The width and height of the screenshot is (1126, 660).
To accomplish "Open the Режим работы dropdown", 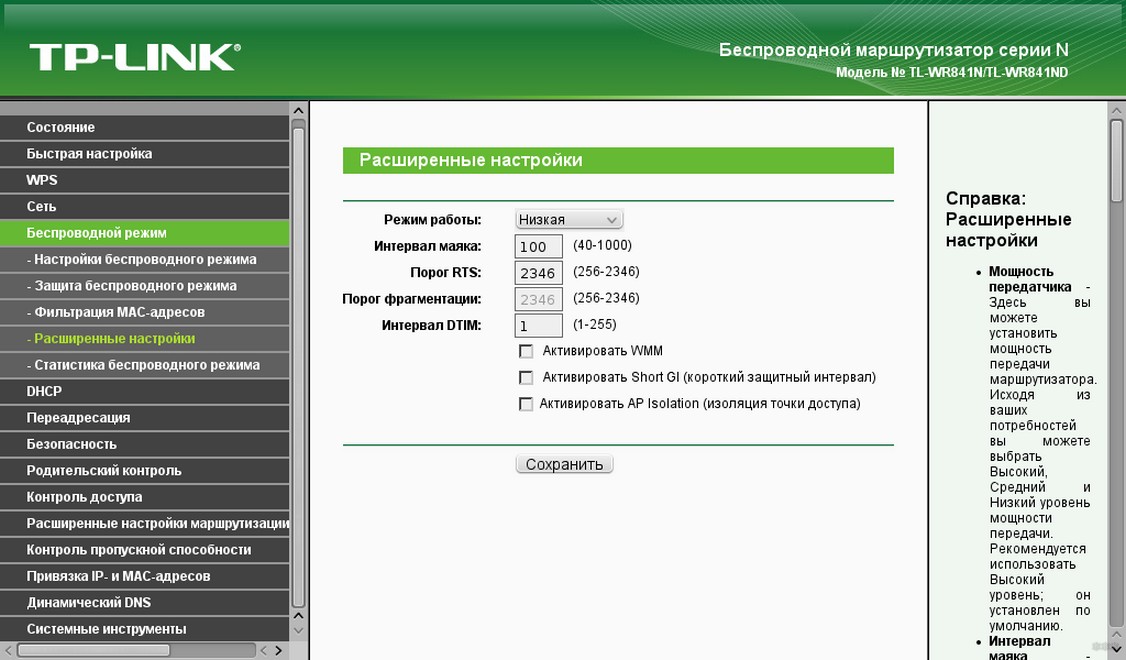I will tap(569, 220).
